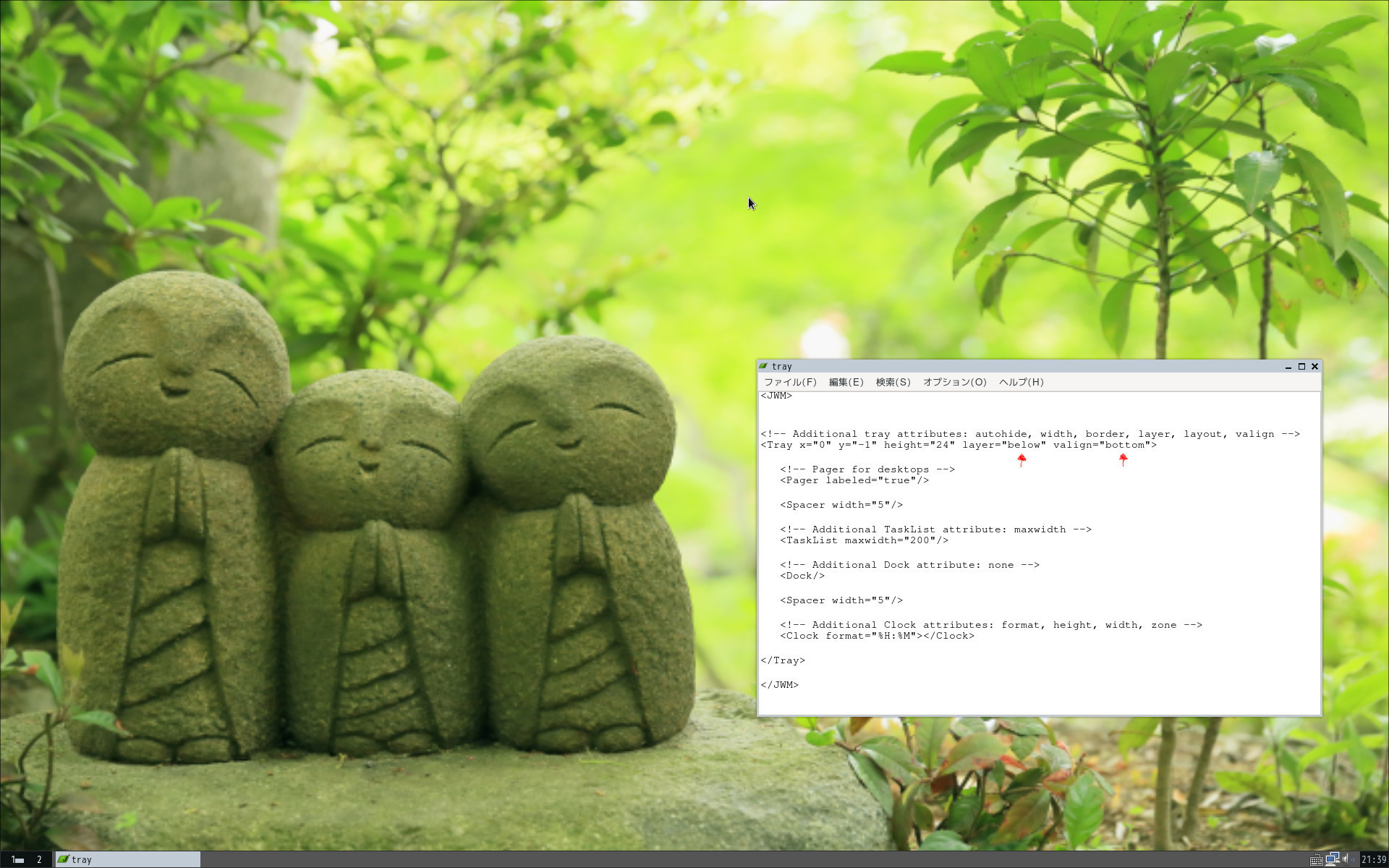The image size is (1389, 868).
Task: Click the <Clock format="%H:%M"> line
Action: (877, 636)
